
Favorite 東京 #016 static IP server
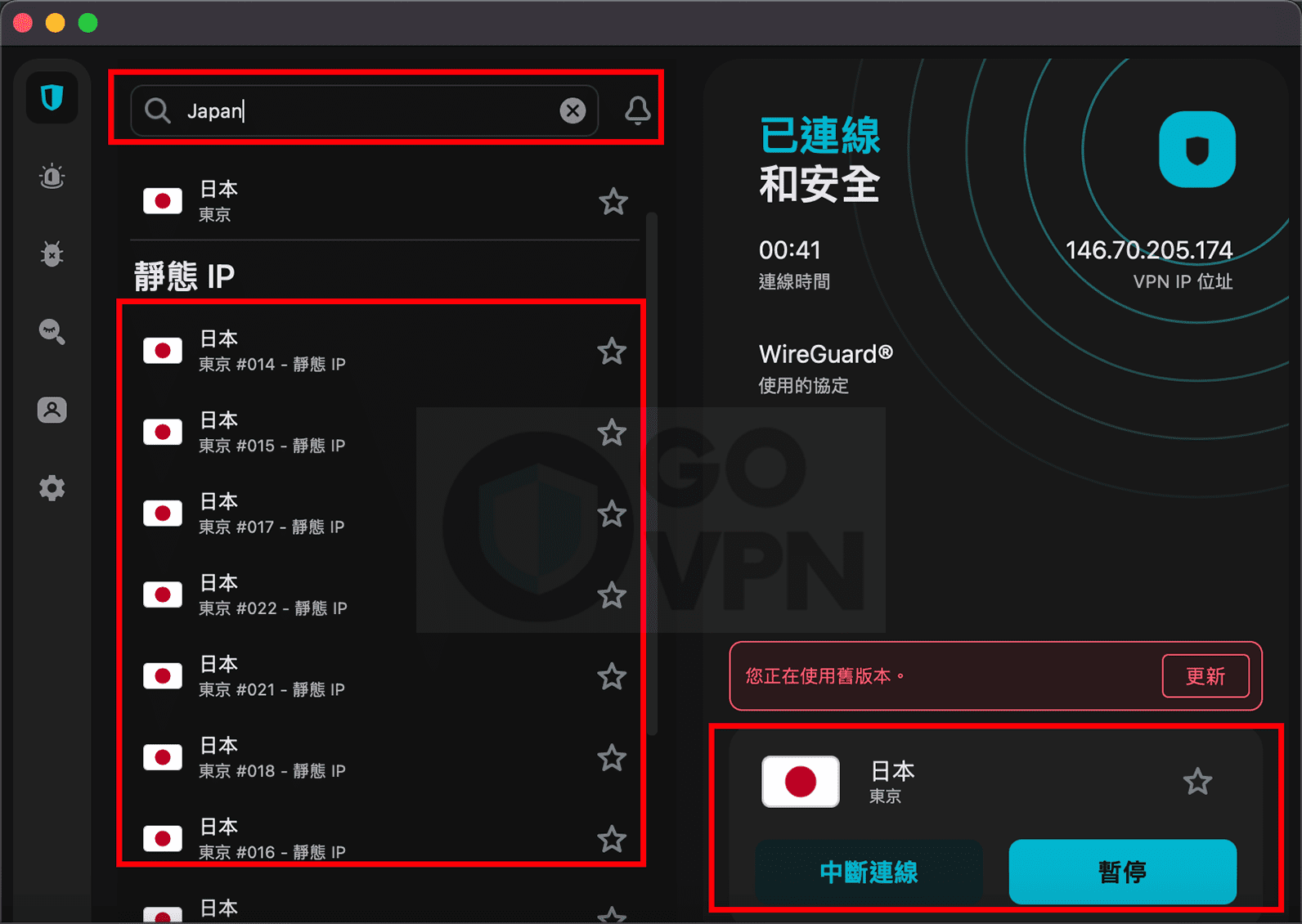tap(612, 839)
